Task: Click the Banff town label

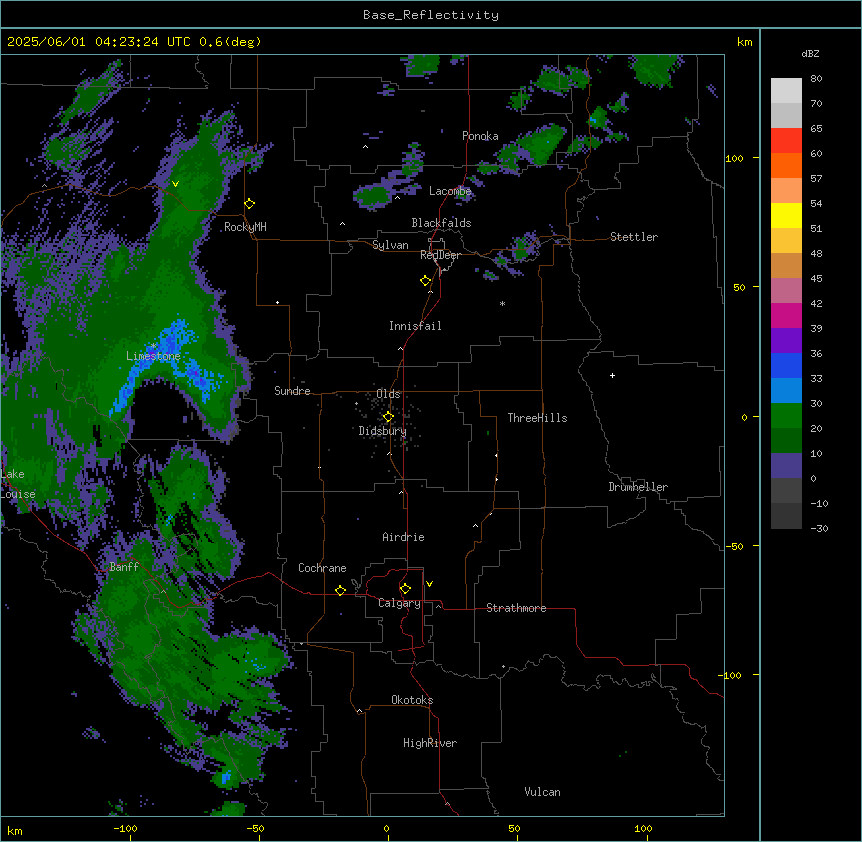Action: pyautogui.click(x=124, y=567)
